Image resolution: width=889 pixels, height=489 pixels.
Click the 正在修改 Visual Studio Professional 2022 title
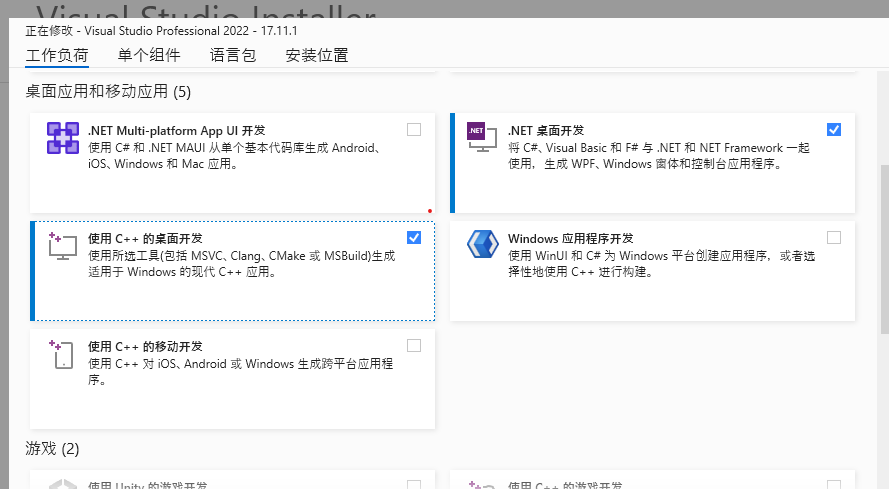(162, 31)
